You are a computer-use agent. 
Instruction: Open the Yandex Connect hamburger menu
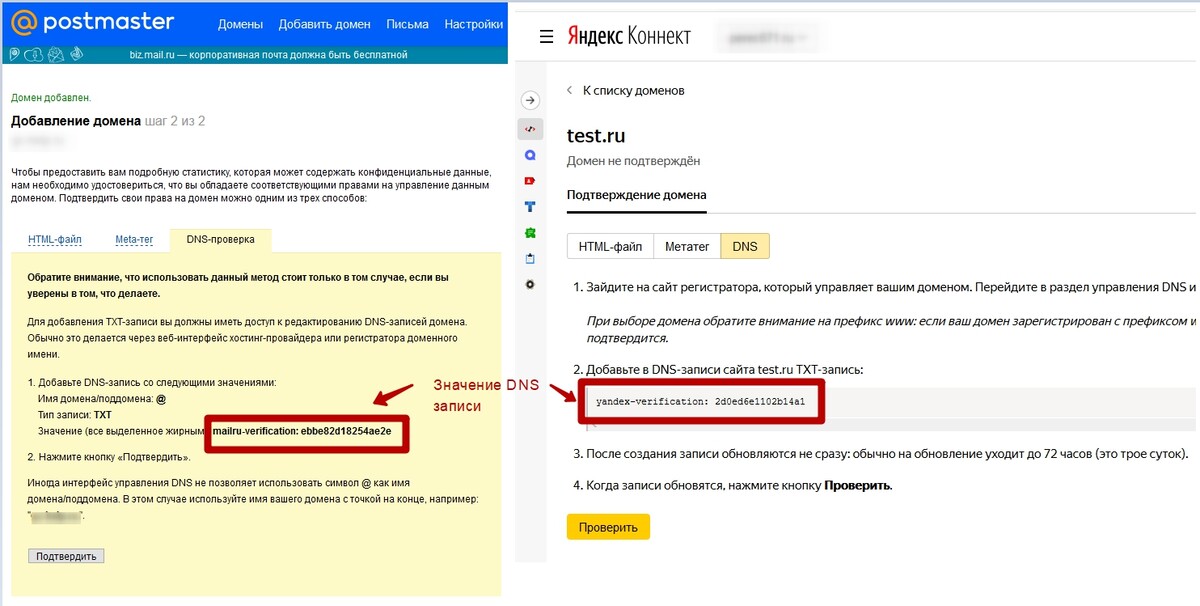(546, 37)
